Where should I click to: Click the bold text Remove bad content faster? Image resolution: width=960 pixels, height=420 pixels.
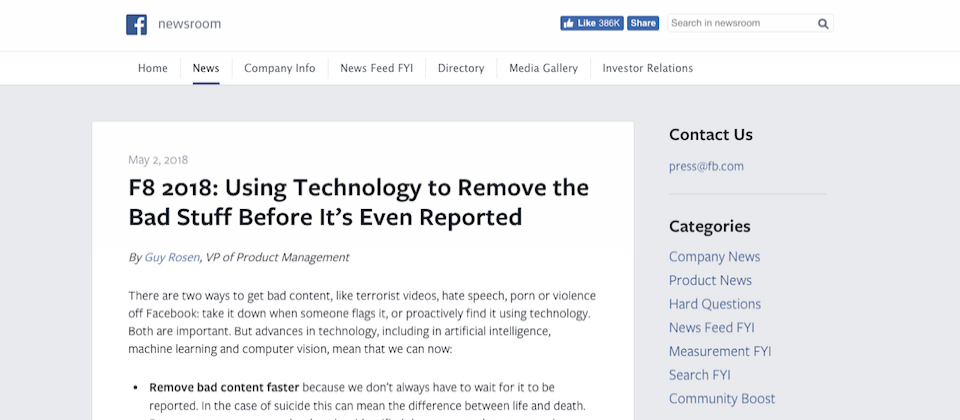(x=224, y=388)
